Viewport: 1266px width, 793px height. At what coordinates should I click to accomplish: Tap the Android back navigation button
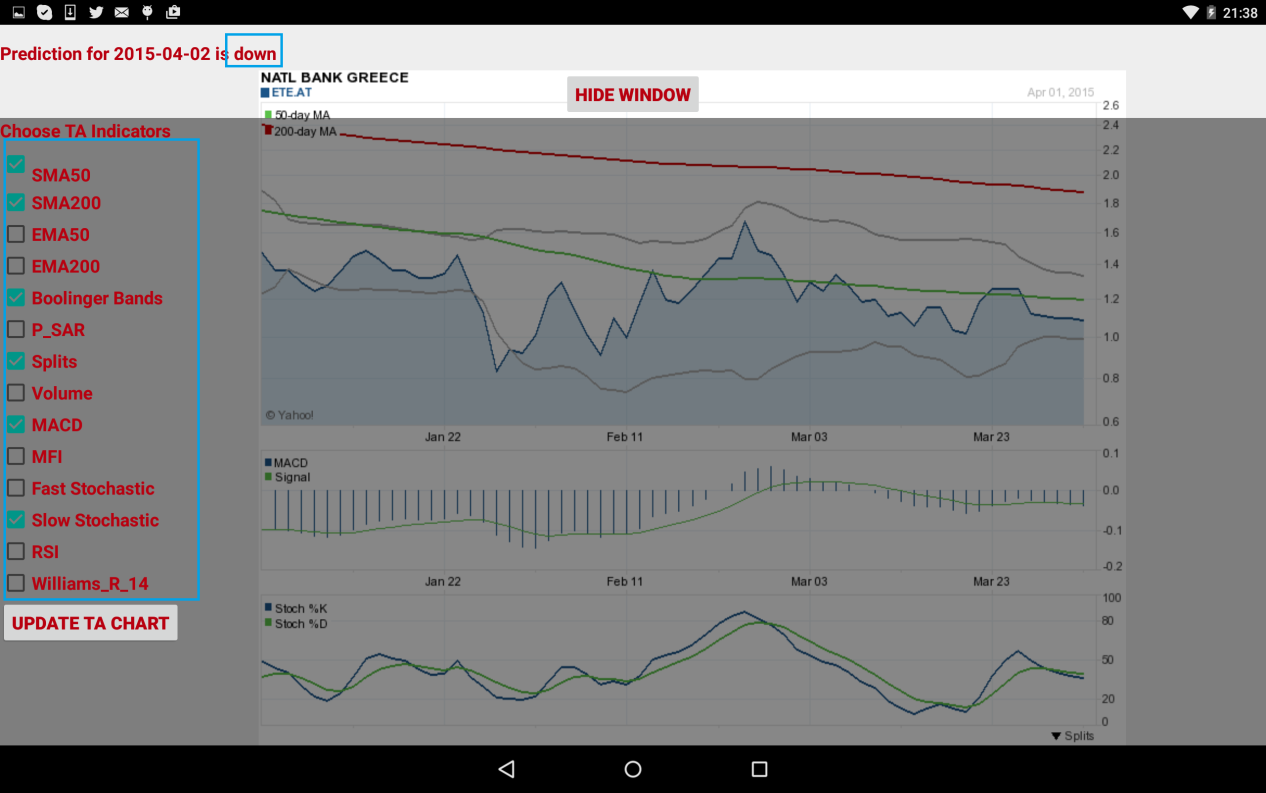coord(506,769)
